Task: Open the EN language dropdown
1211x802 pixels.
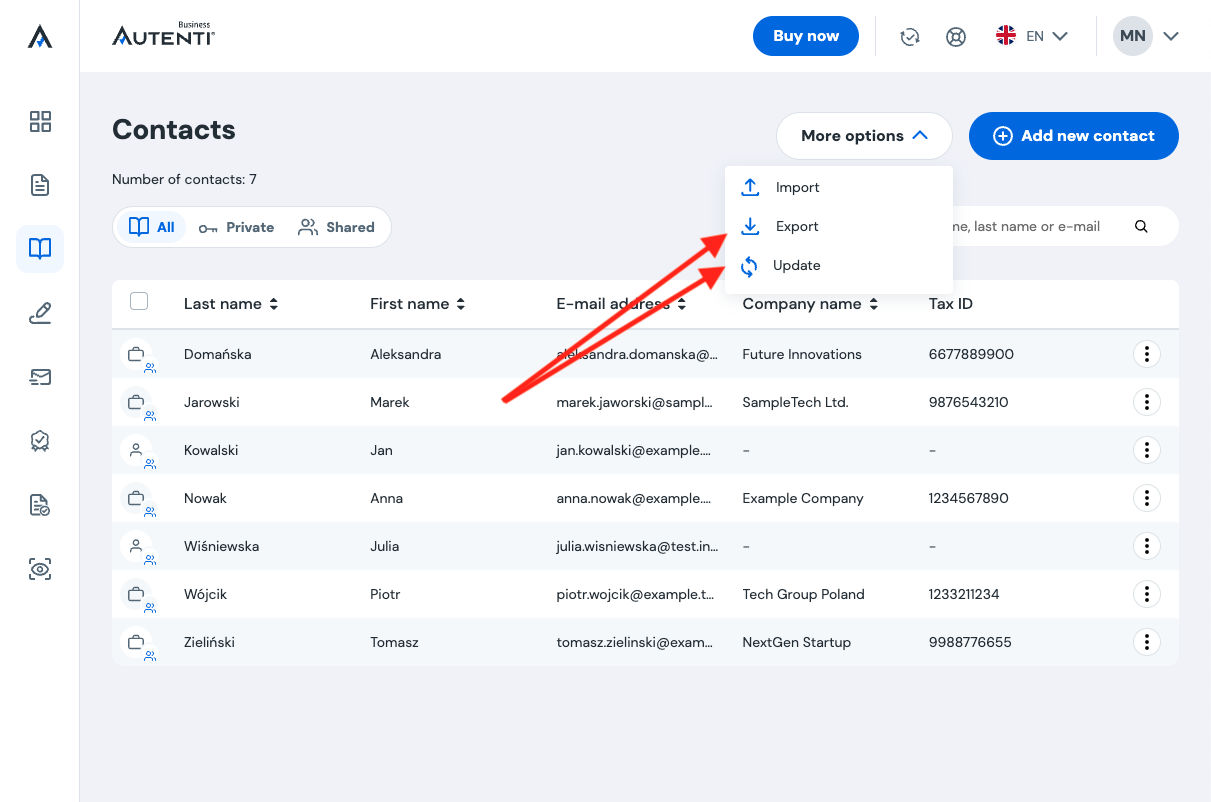Action: 1032,36
